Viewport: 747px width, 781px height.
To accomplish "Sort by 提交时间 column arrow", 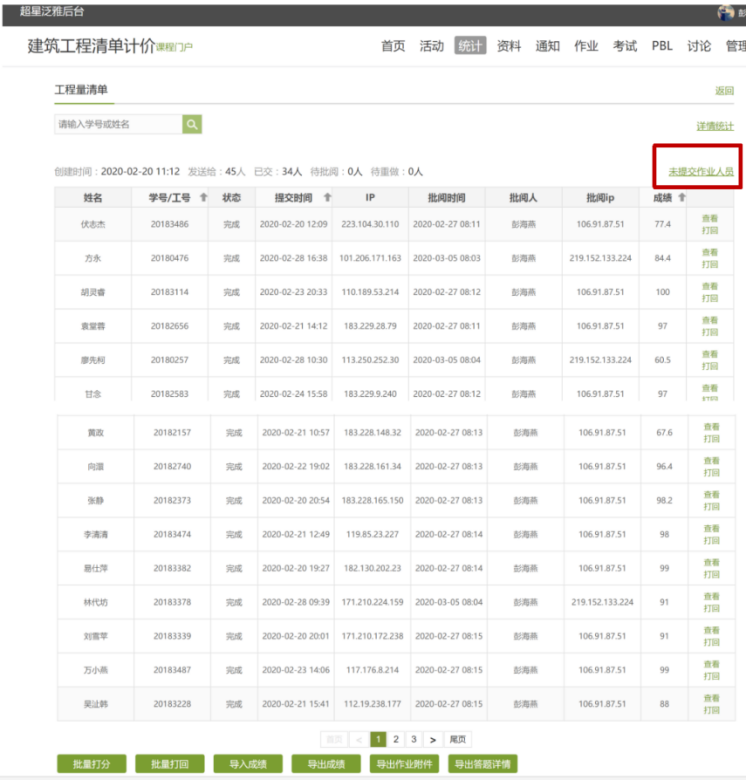I will point(327,197).
